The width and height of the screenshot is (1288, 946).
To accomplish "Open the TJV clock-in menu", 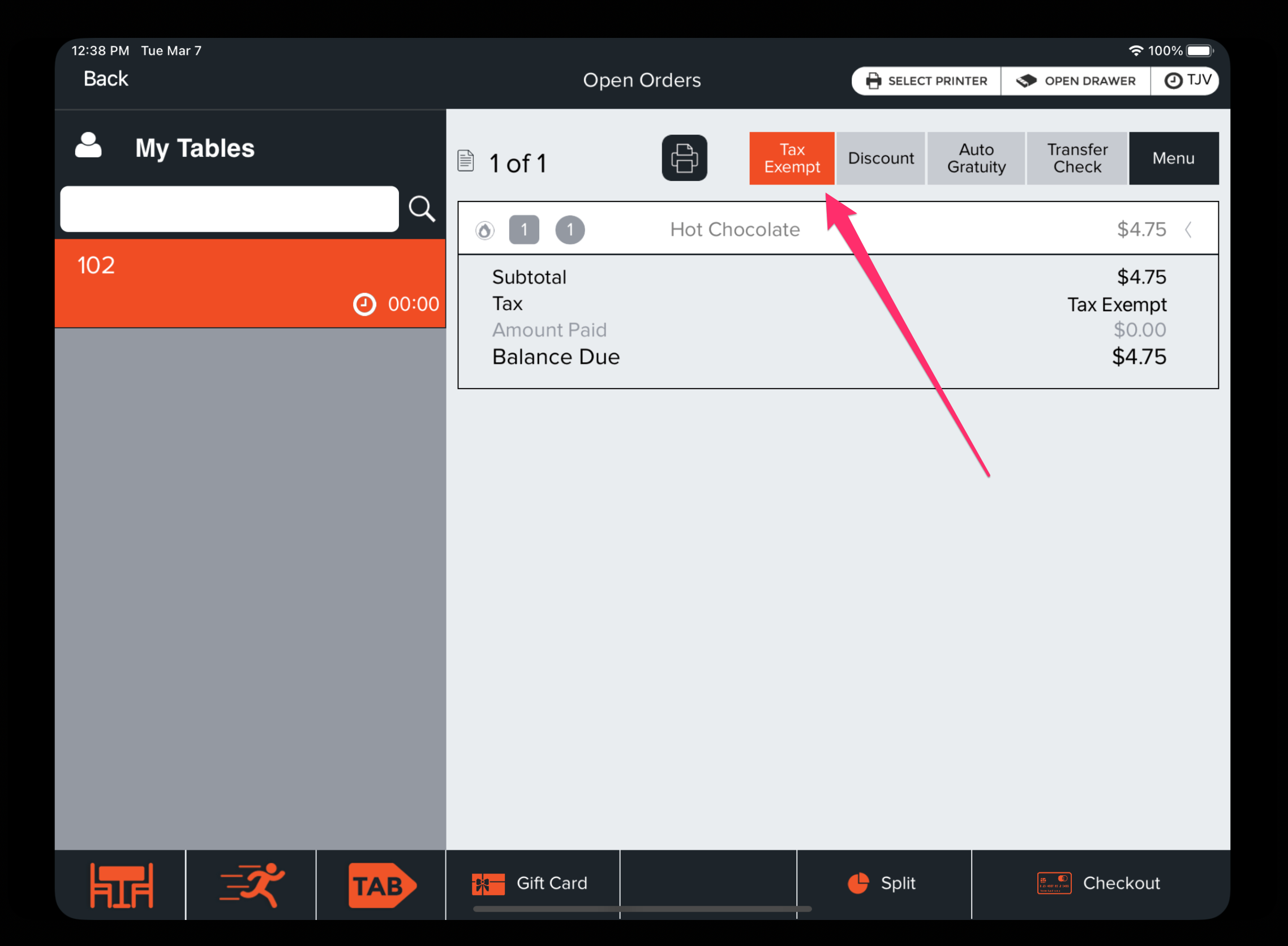I will [1187, 81].
